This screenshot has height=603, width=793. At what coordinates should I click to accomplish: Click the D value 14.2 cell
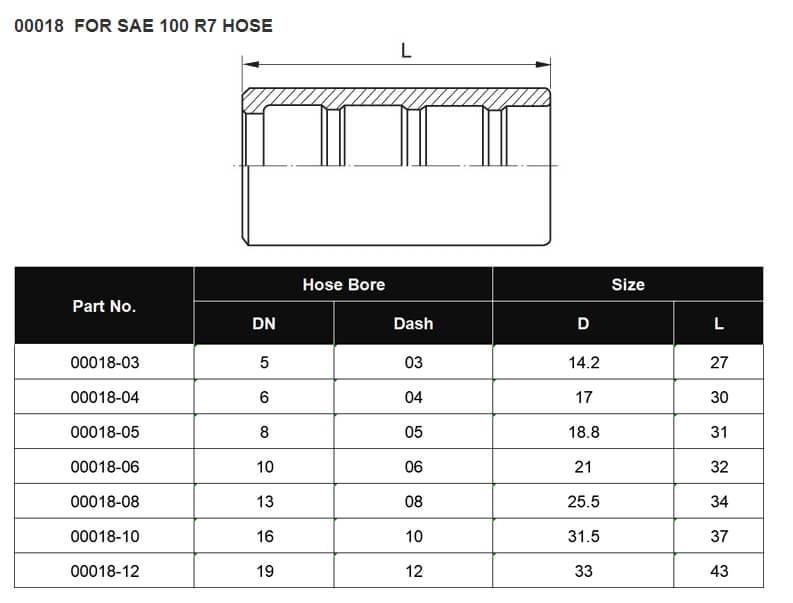(x=583, y=362)
